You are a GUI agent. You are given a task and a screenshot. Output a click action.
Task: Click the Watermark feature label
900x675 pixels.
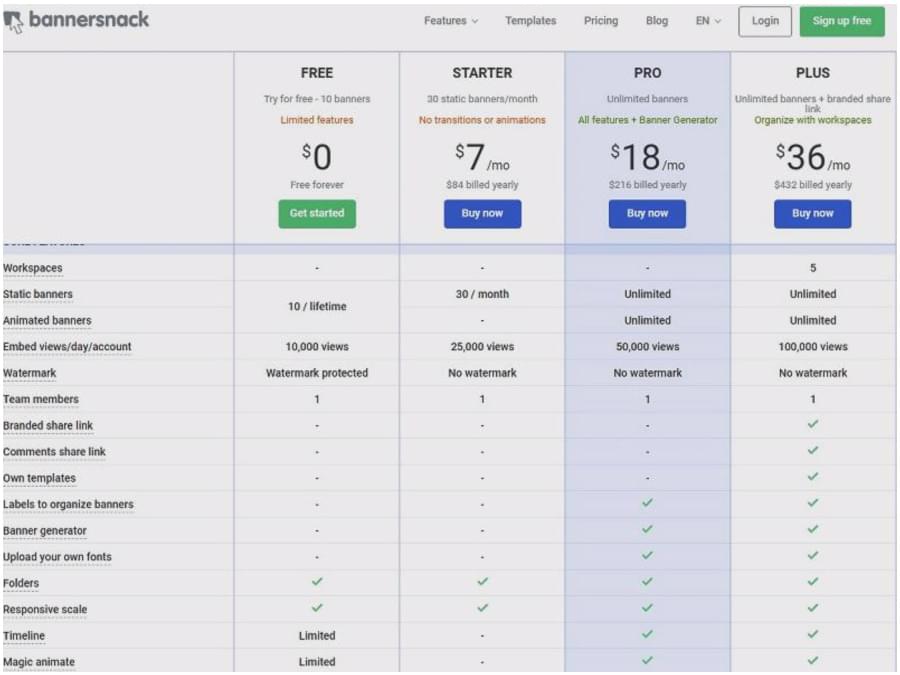tap(30, 373)
